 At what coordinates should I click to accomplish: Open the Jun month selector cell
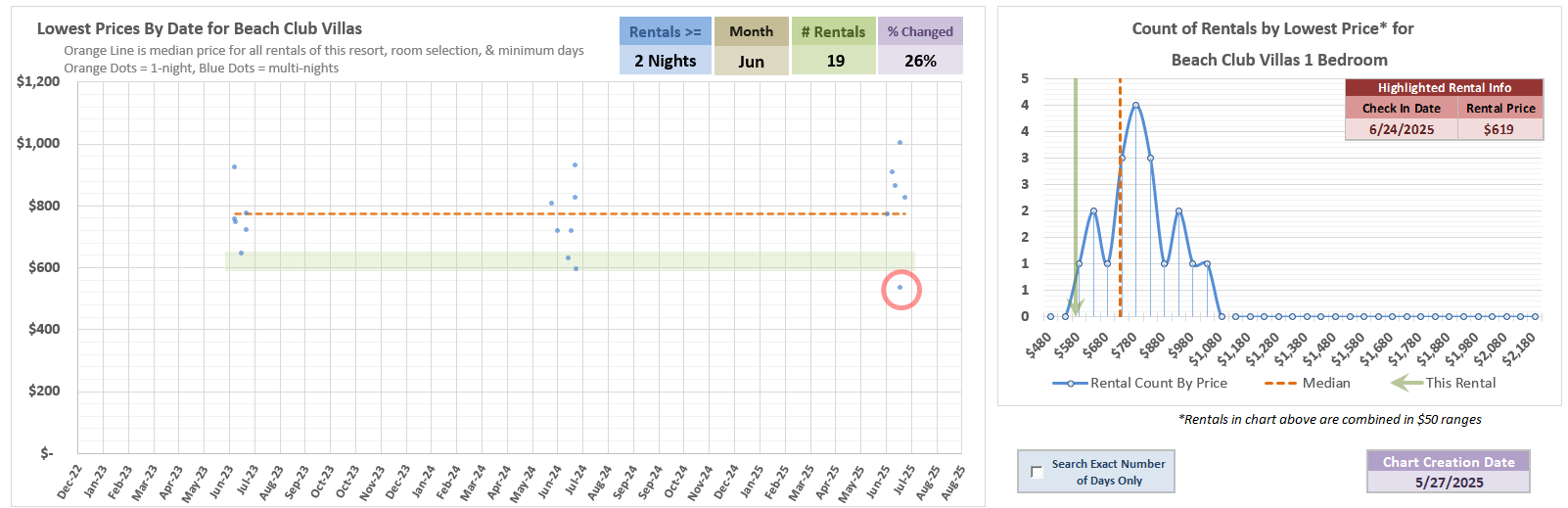coord(751,61)
